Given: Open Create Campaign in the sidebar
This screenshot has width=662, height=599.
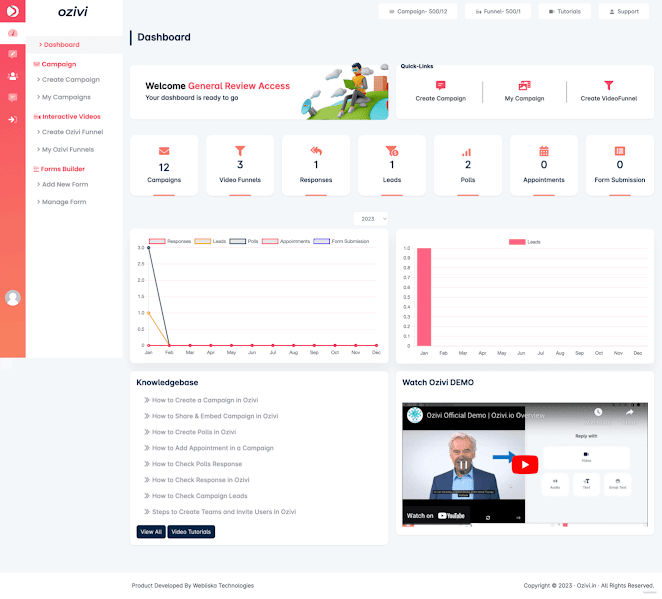Looking at the screenshot, I should pyautogui.click(x=68, y=79).
